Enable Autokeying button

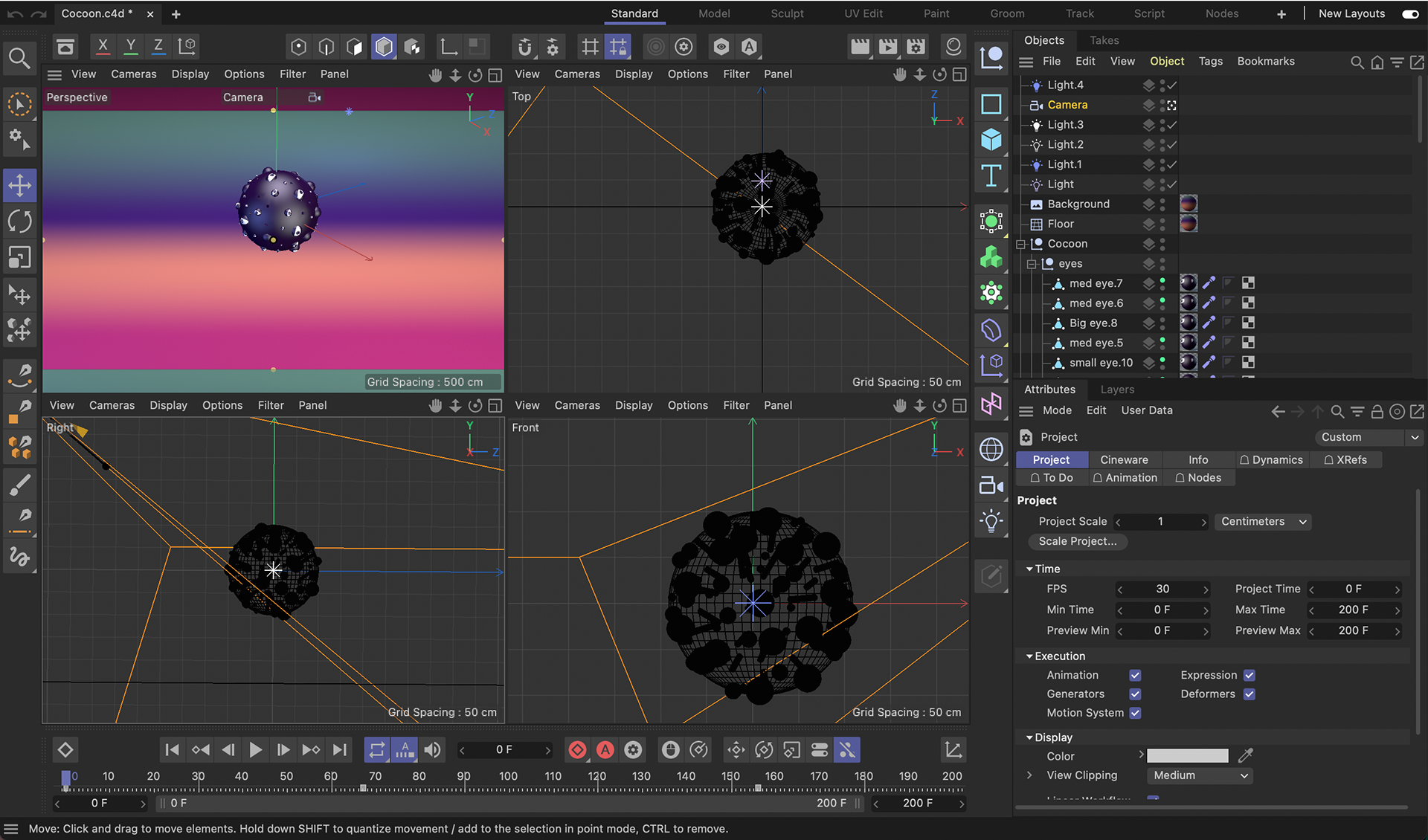(605, 750)
